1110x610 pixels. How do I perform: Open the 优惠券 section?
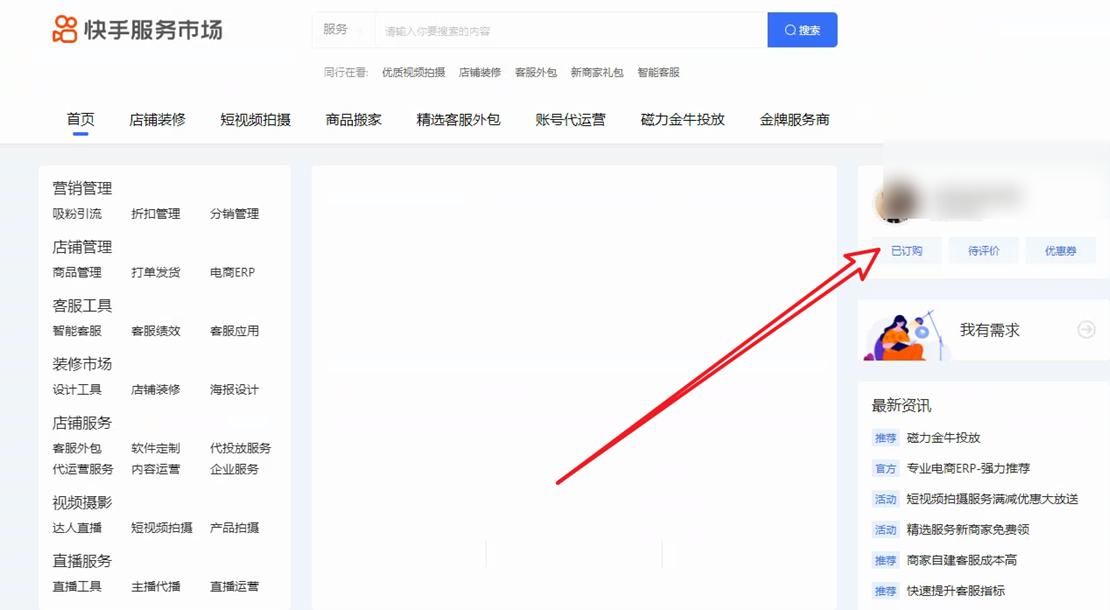click(x=1060, y=250)
